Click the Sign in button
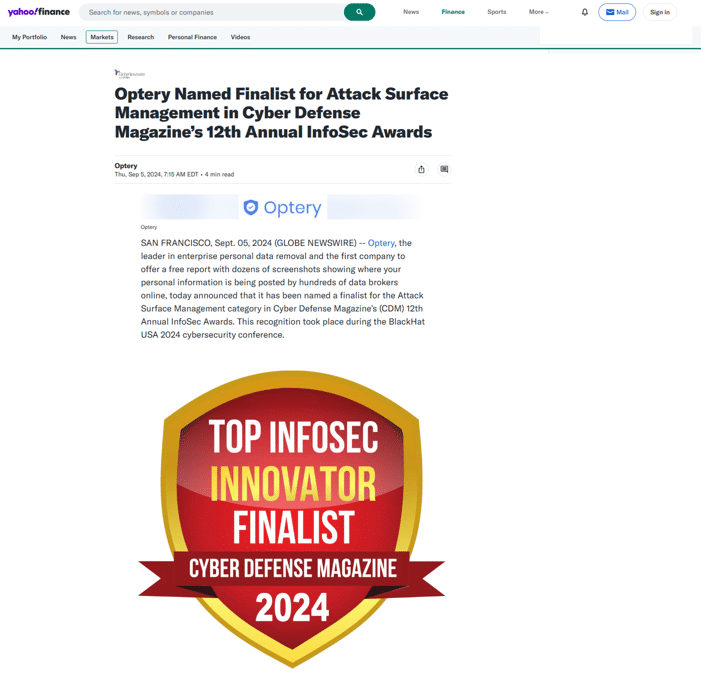701x676 pixels. pos(660,12)
